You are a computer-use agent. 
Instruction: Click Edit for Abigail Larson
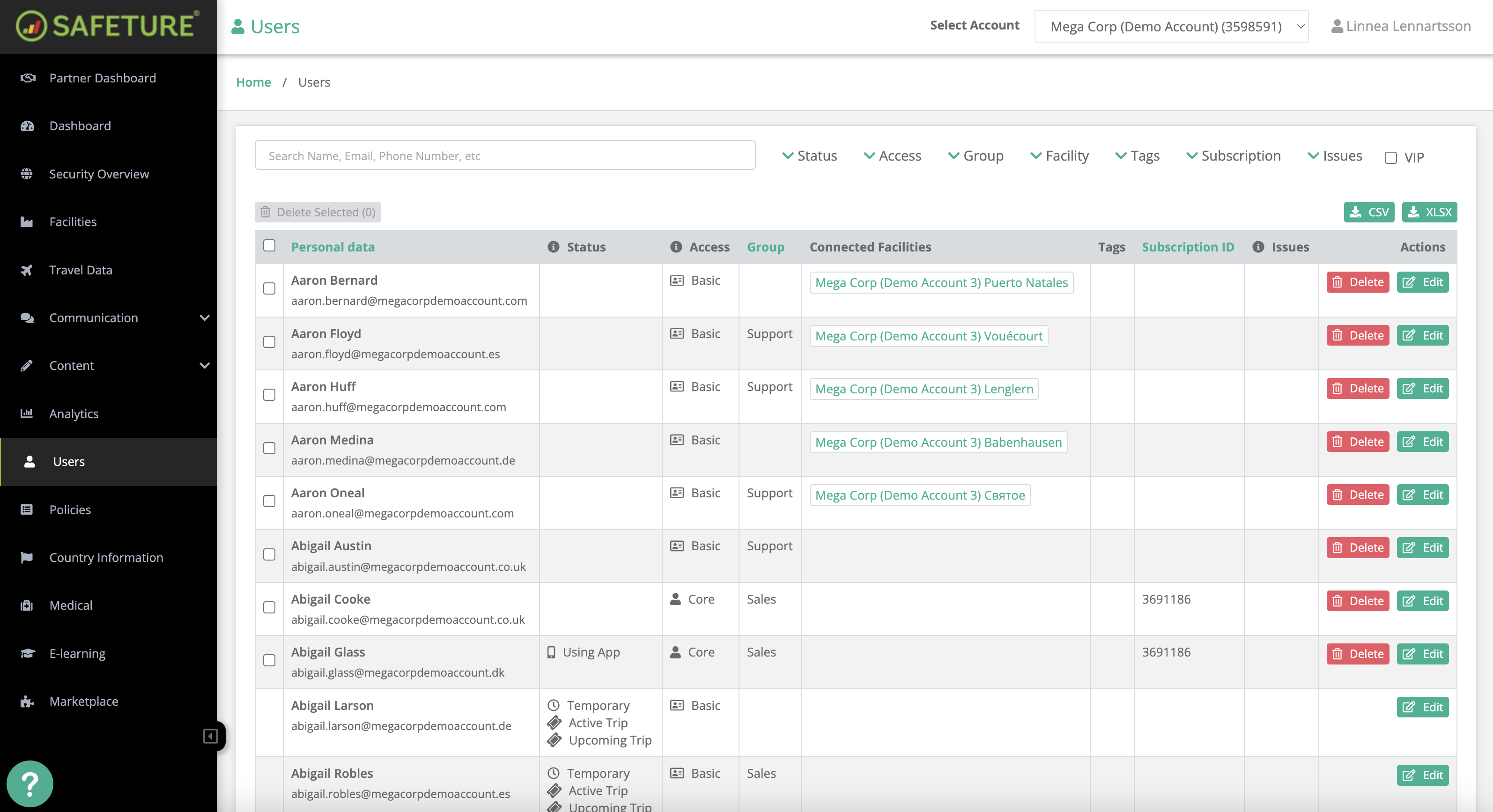pyautogui.click(x=1422, y=707)
